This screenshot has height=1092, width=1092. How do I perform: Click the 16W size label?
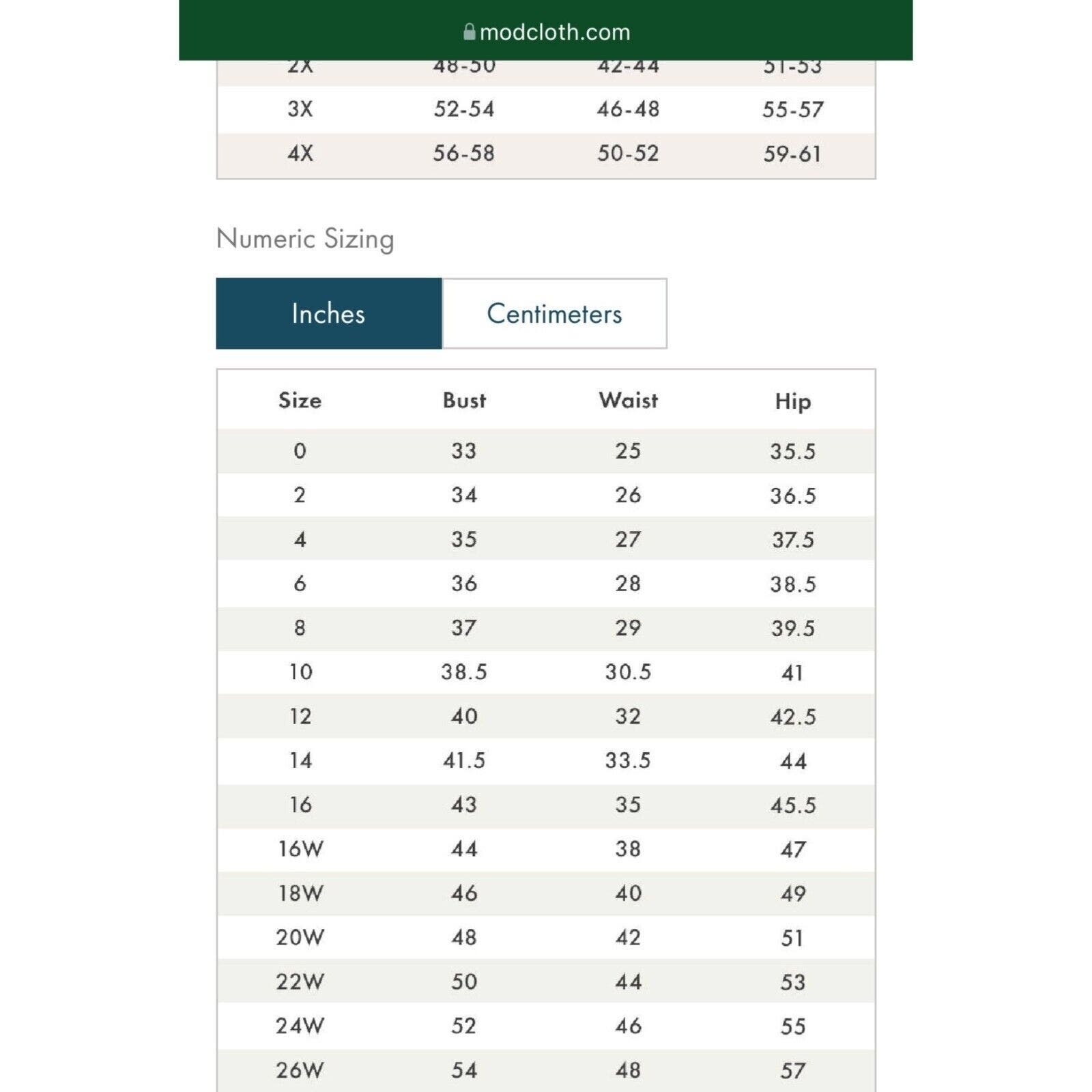300,848
